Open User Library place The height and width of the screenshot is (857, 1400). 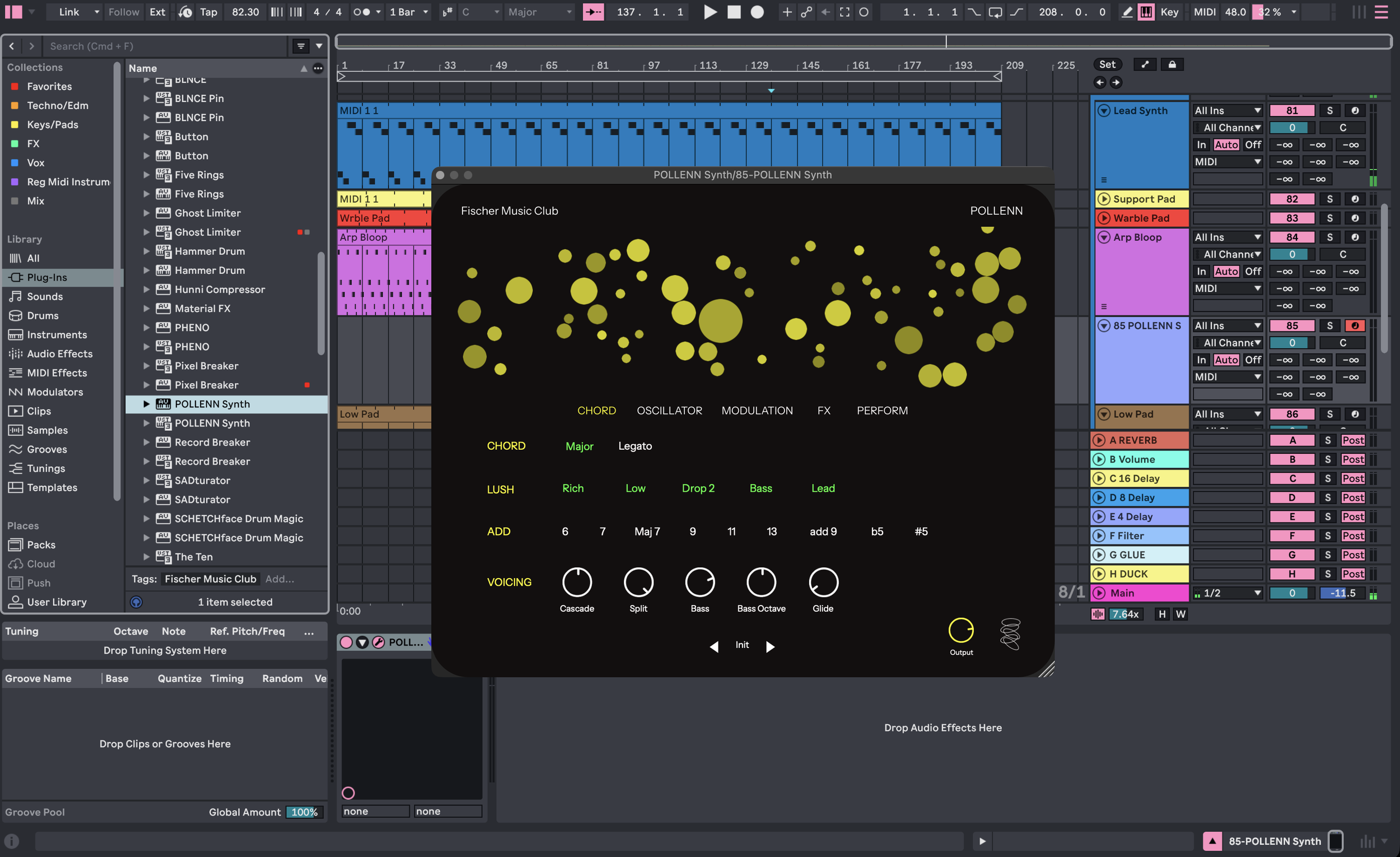57,602
